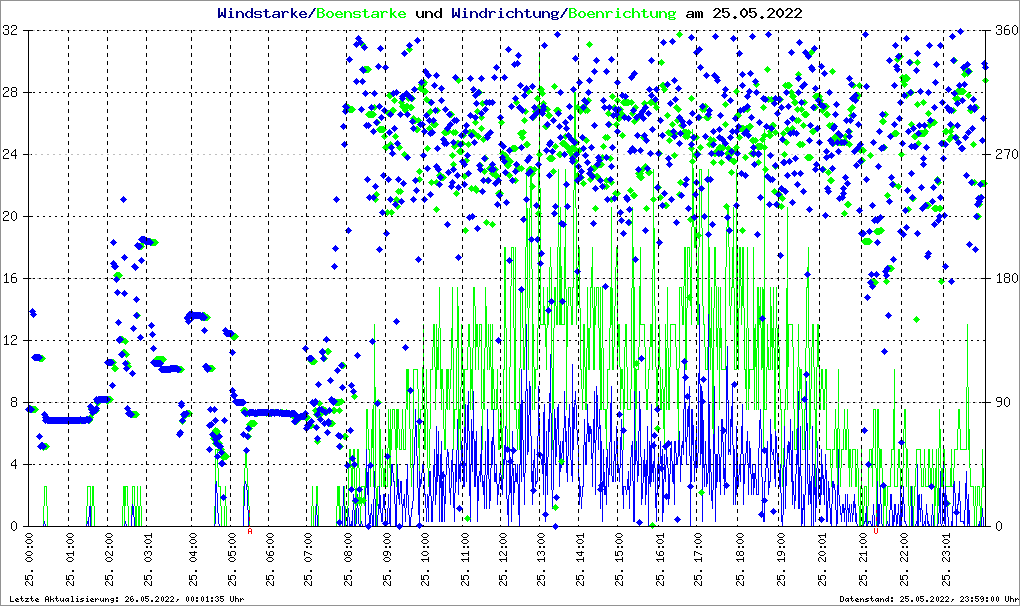This screenshot has height=606, width=1020.
Task: Click the red sunset marker 'U'
Action: [x=876, y=531]
